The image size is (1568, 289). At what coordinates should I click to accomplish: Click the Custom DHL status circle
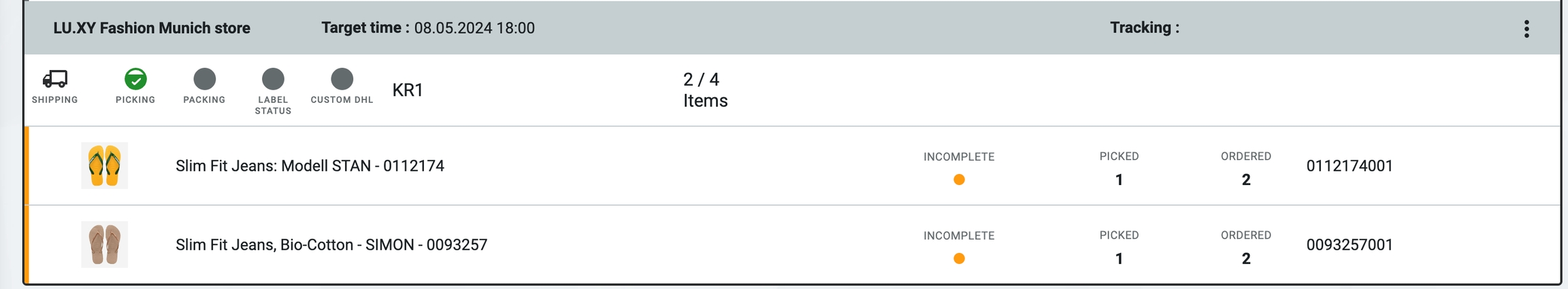tap(342, 79)
